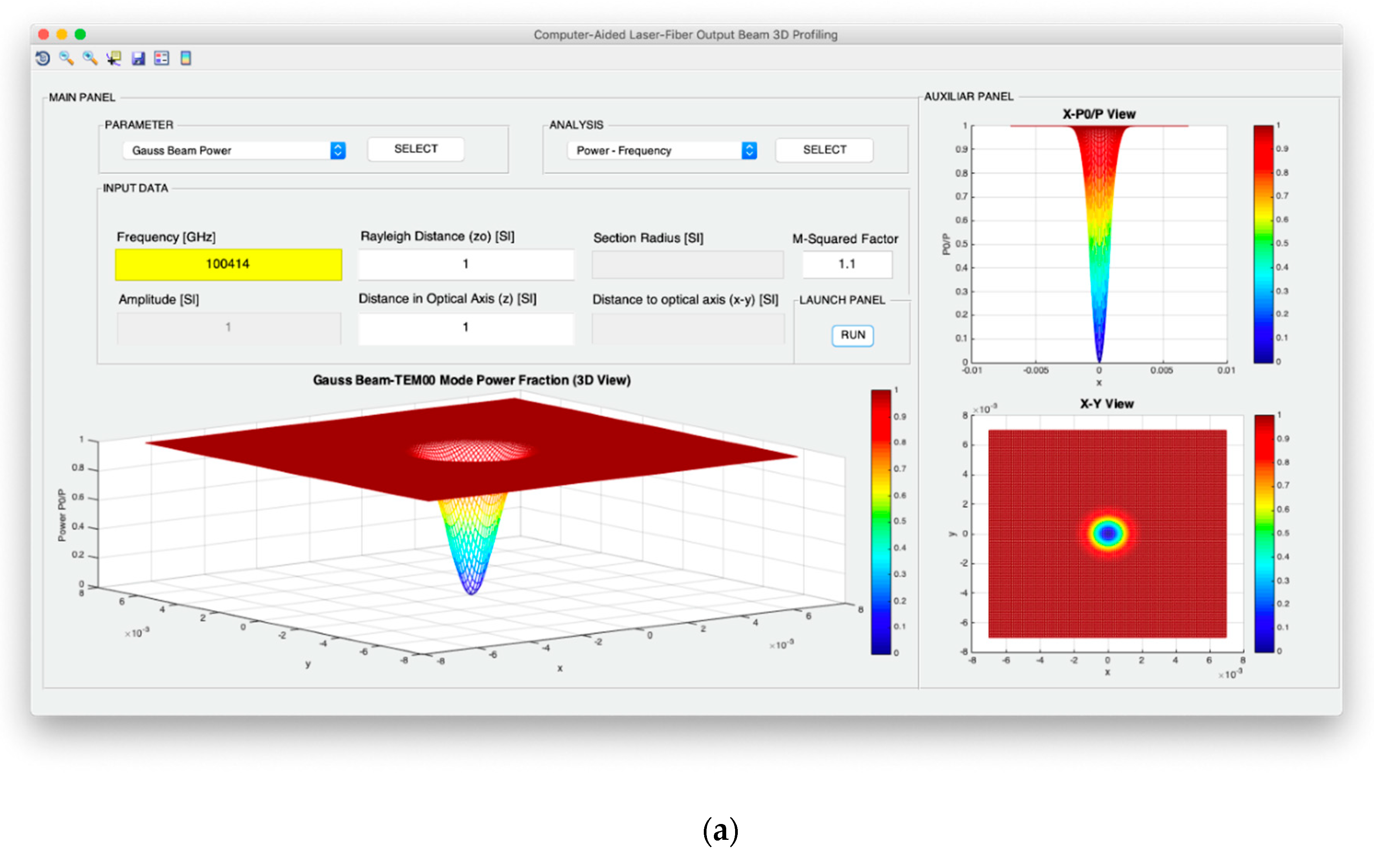Select the Distance in Optical Axis field
This screenshot has height=868, width=1374.
pos(465,327)
